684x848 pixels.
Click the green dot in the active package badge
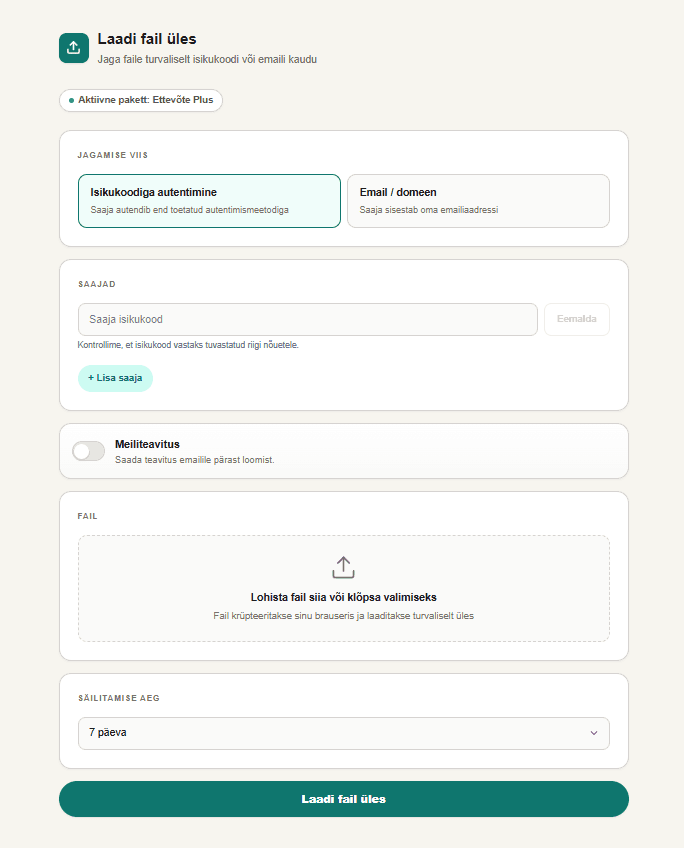pos(71,101)
